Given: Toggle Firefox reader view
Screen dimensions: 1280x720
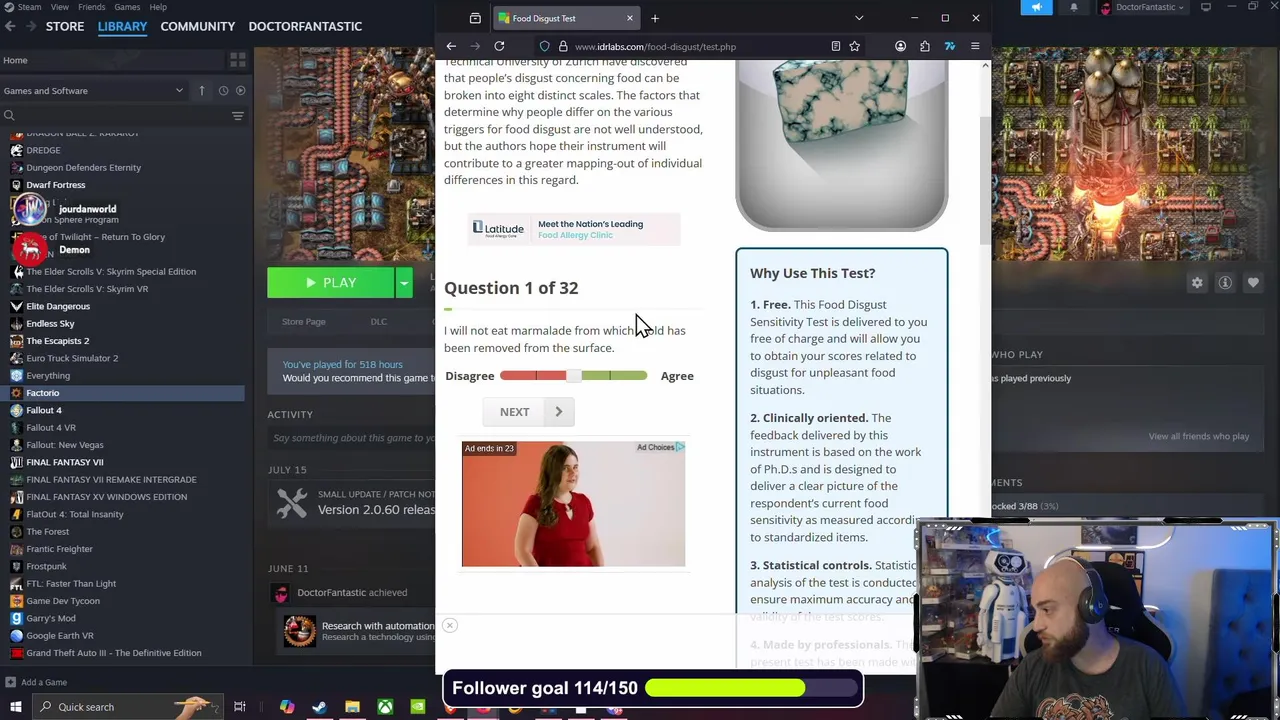Looking at the screenshot, I should click(835, 46).
